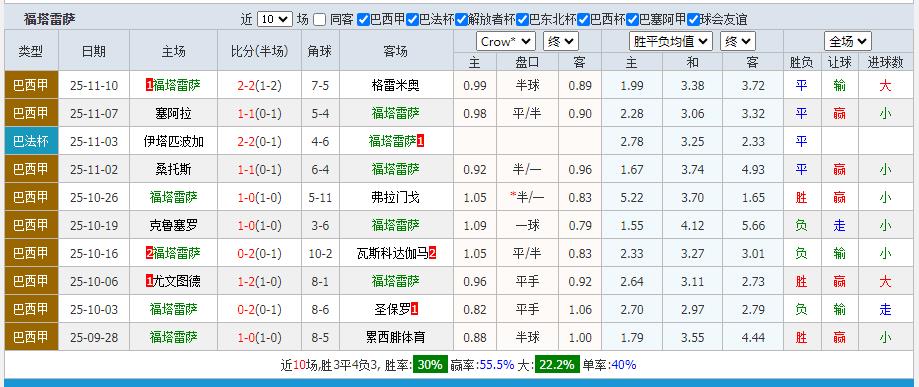Click corner count 10-2

coord(320,253)
